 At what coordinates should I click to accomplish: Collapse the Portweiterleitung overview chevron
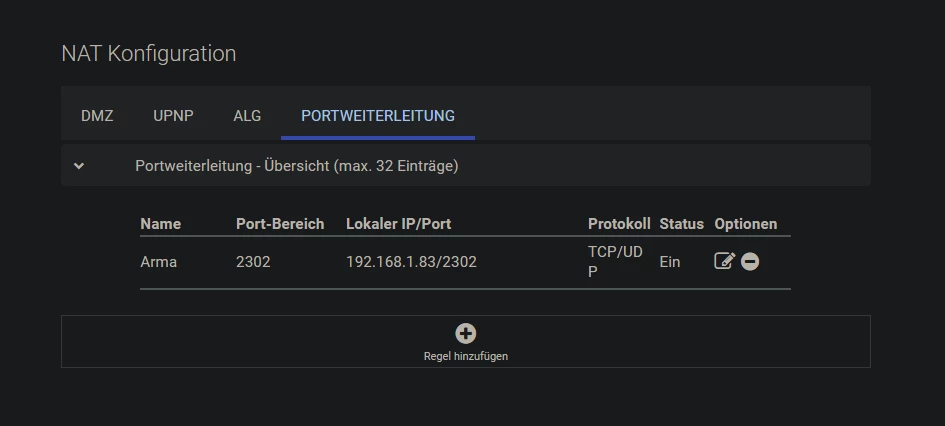79,166
